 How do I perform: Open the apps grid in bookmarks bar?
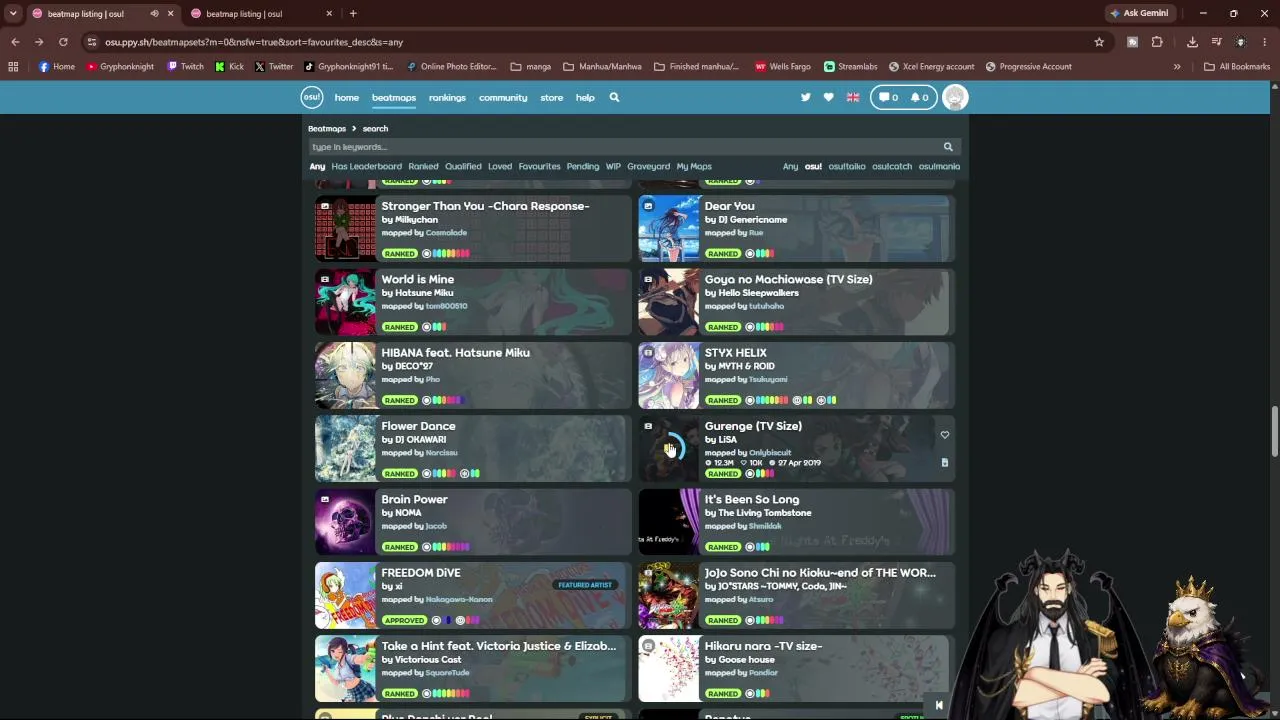(x=13, y=67)
